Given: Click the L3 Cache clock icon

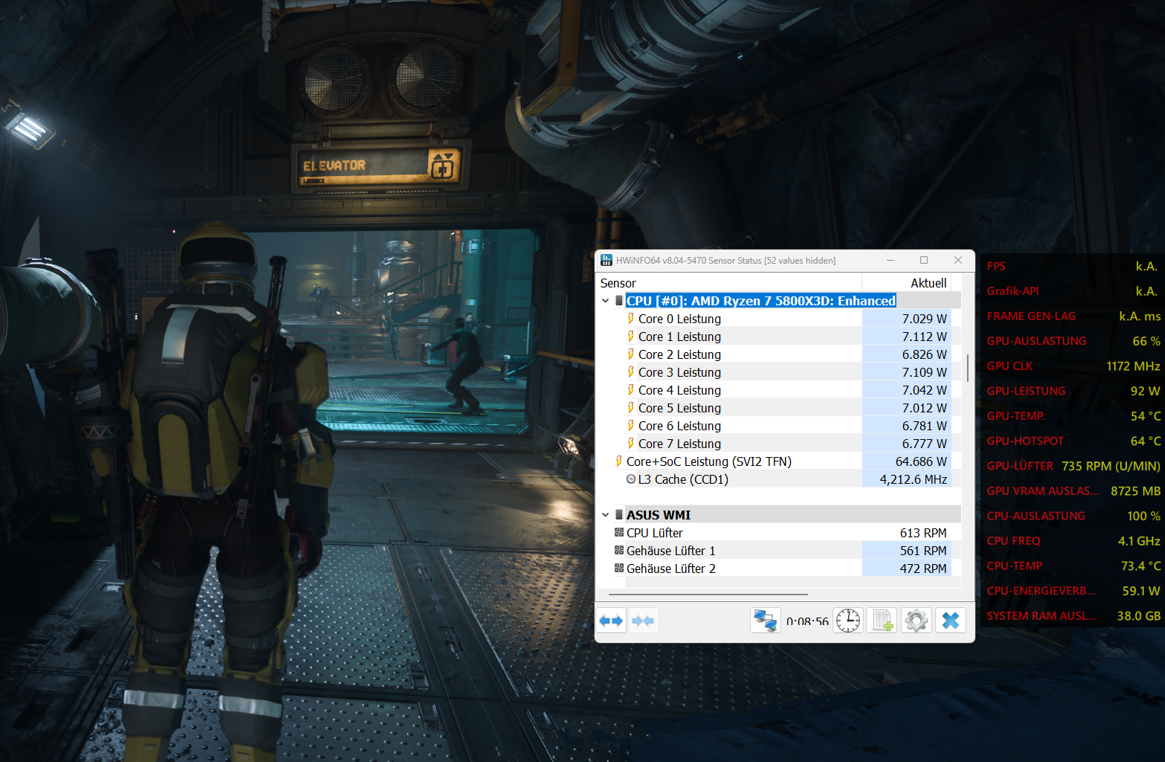Looking at the screenshot, I should 631,479.
